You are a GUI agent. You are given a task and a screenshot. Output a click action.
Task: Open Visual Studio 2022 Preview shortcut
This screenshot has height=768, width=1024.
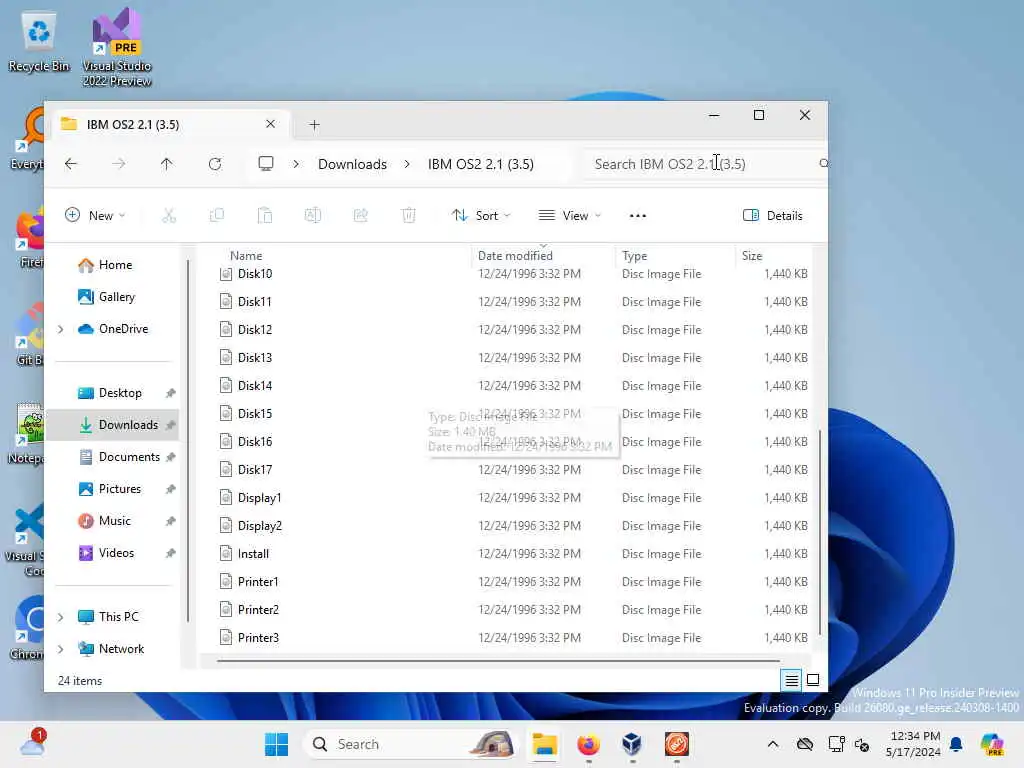pos(117,47)
